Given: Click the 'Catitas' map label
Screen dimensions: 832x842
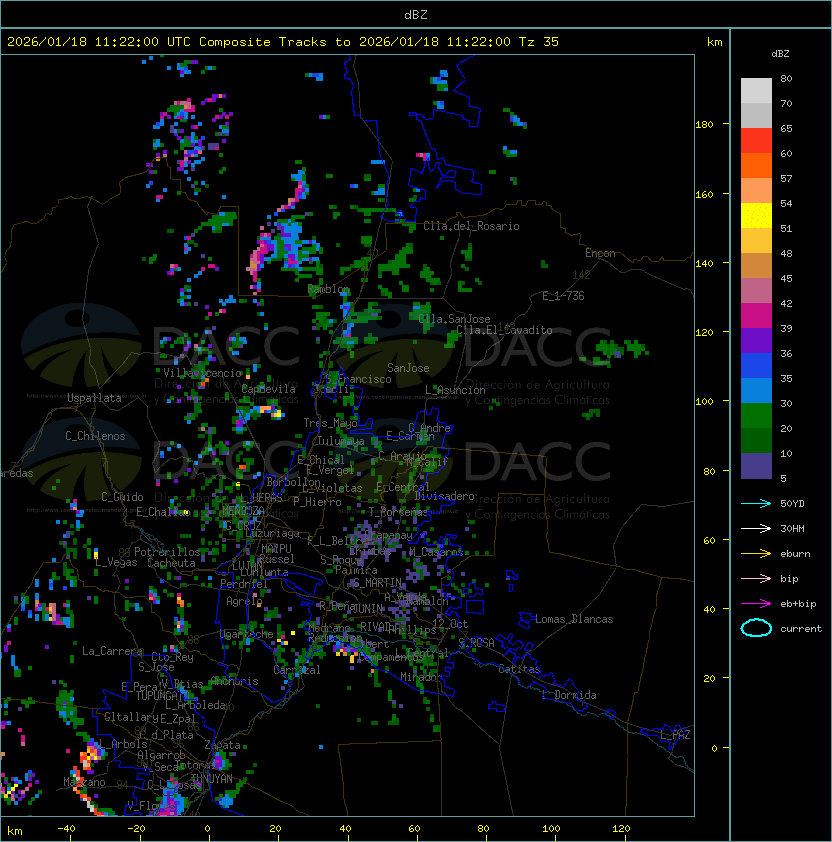Looking at the screenshot, I should click(519, 669).
